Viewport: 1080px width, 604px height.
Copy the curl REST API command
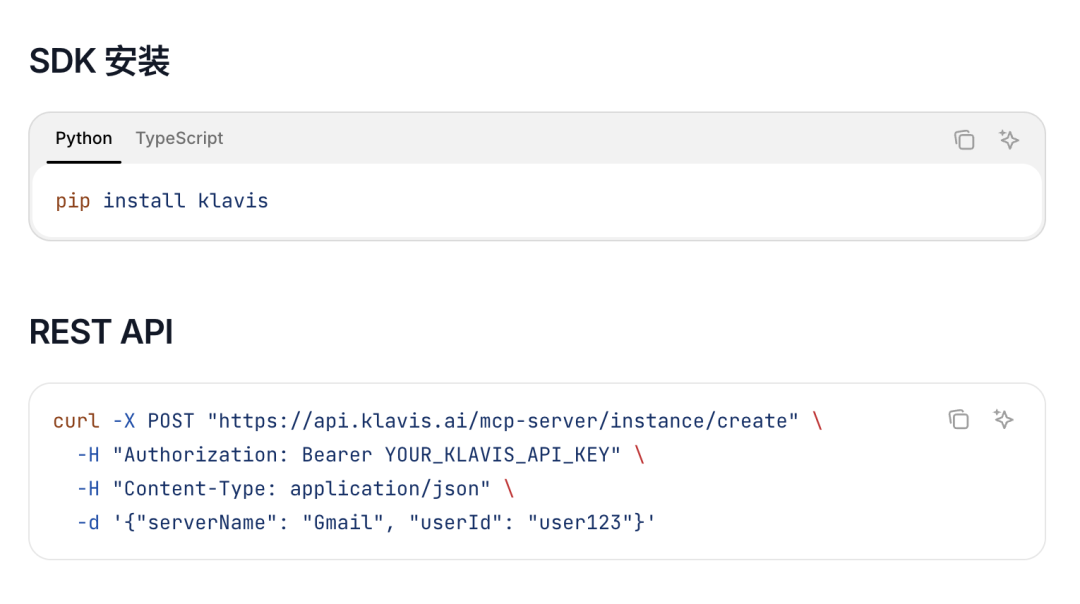958,419
